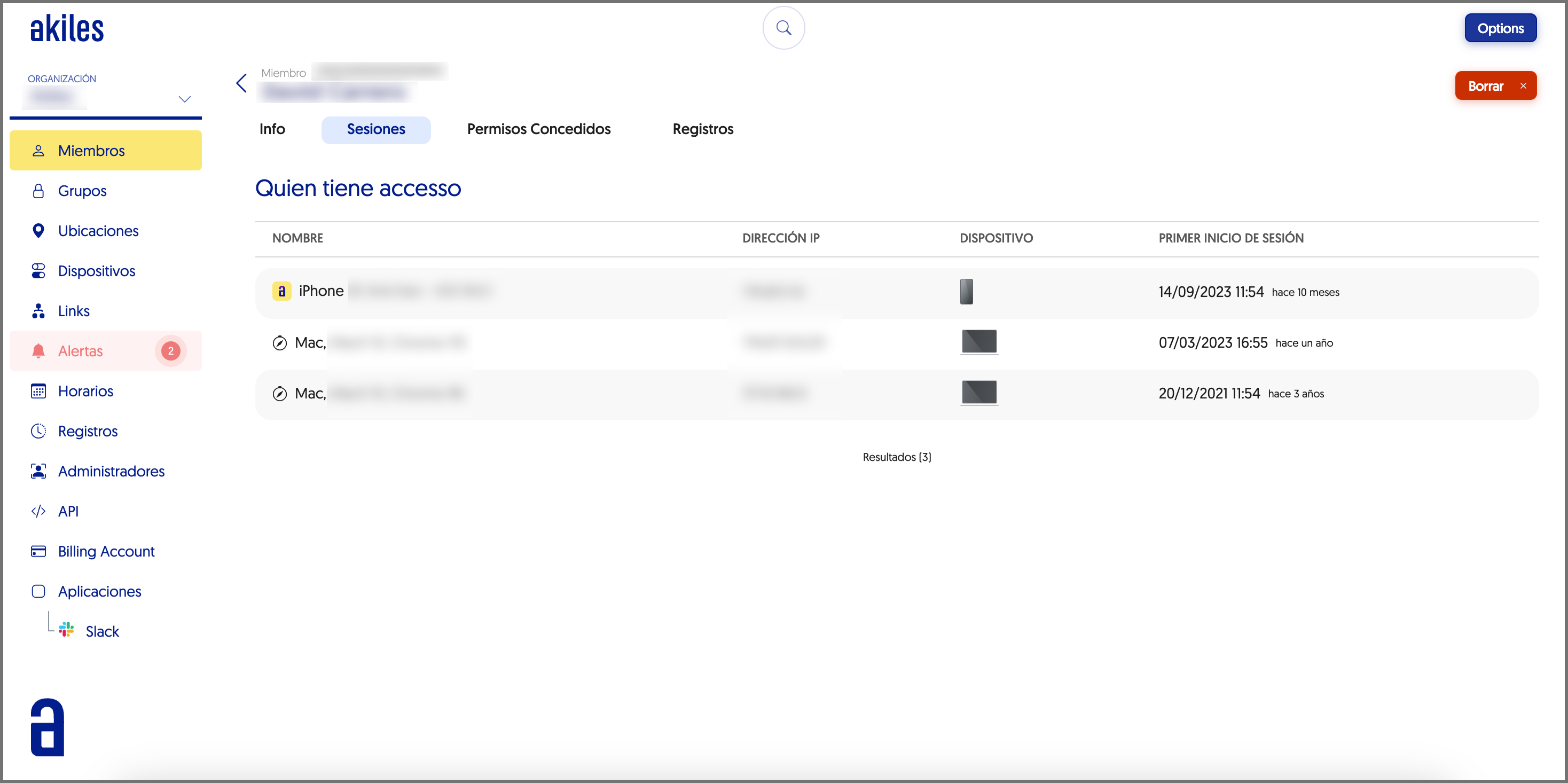Open the Administradores sidebar link
This screenshot has height=783, width=1568.
111,471
